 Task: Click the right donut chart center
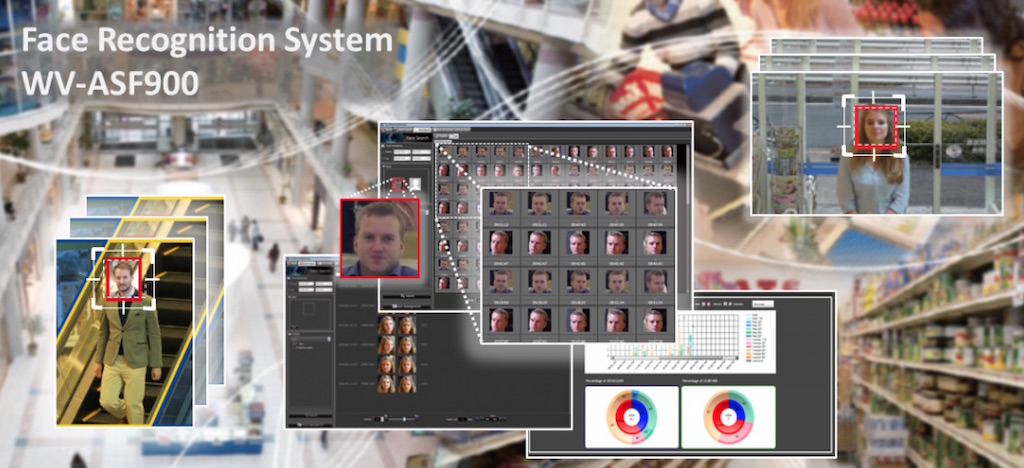(x=728, y=414)
